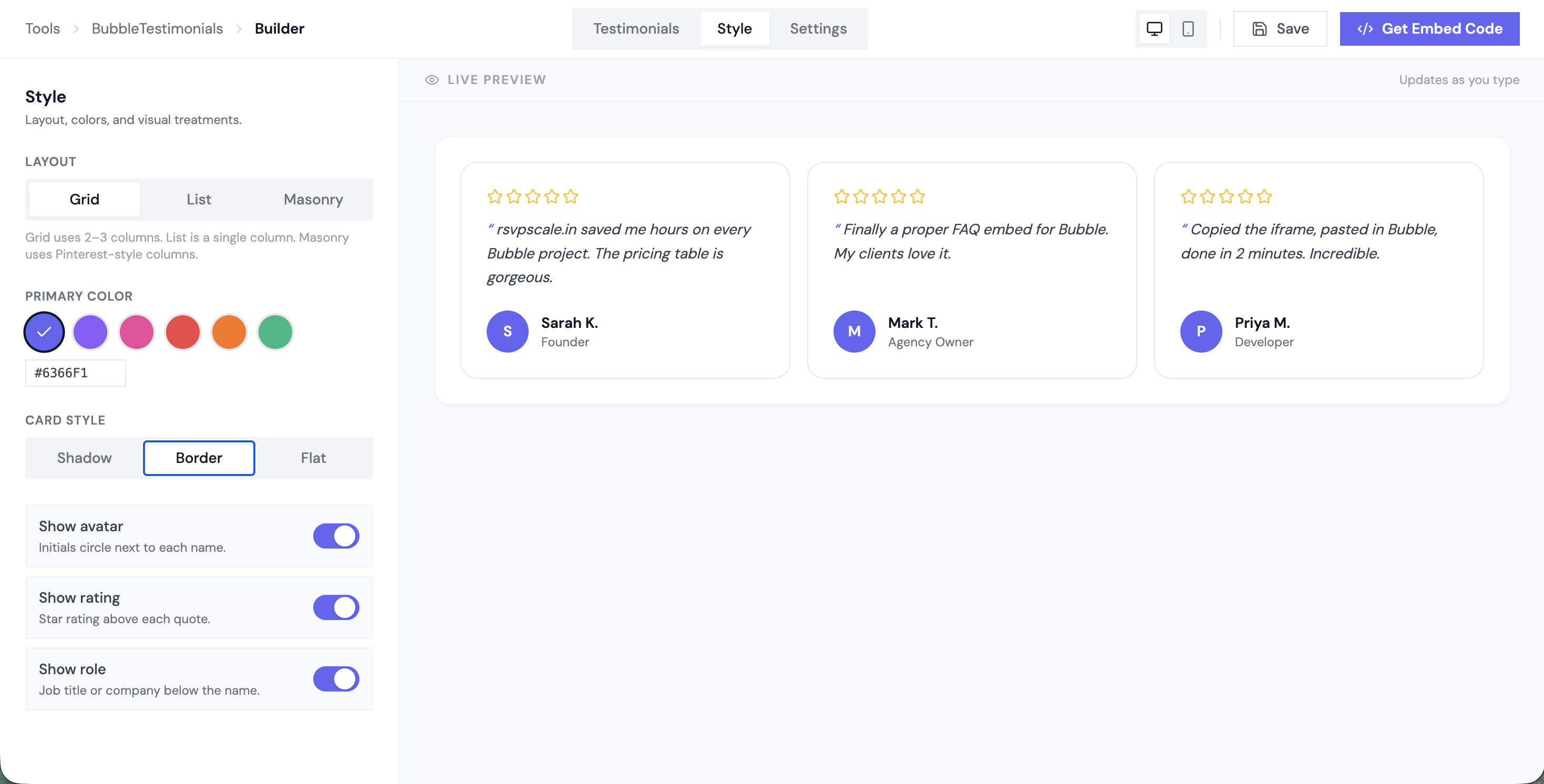Click Mark T.'s quote text
Viewport: 1544px width, 784px height.
point(971,241)
